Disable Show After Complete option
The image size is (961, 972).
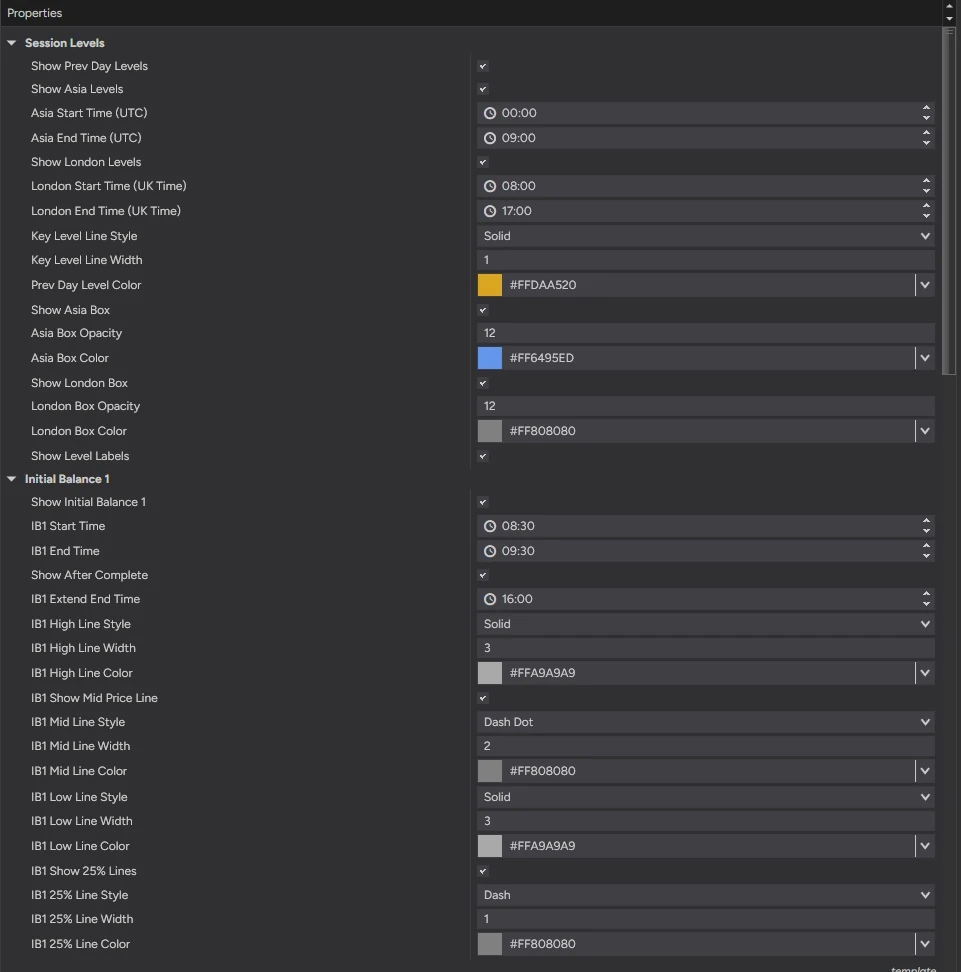(483, 575)
